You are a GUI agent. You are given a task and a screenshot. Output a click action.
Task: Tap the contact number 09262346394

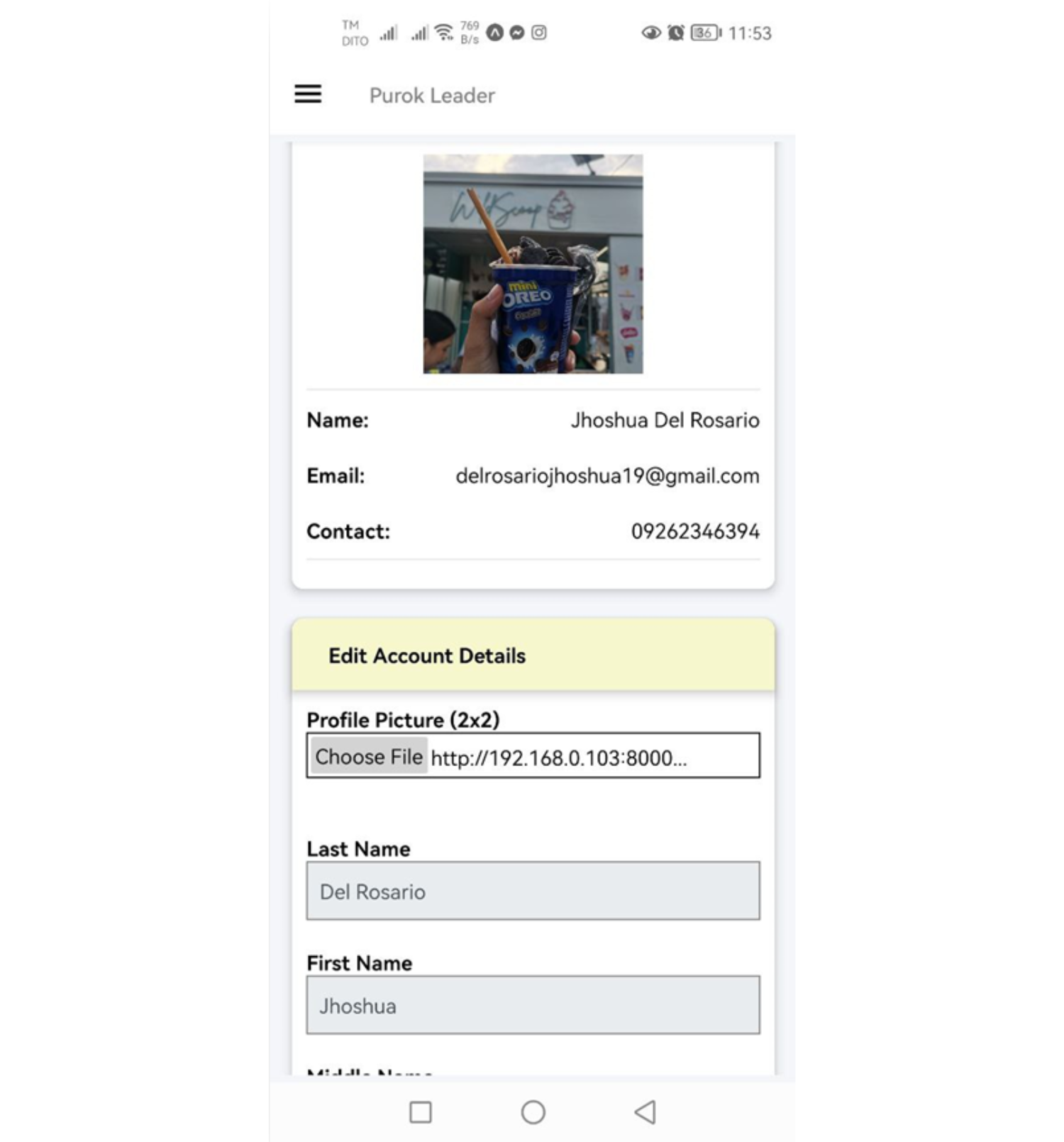(x=695, y=531)
